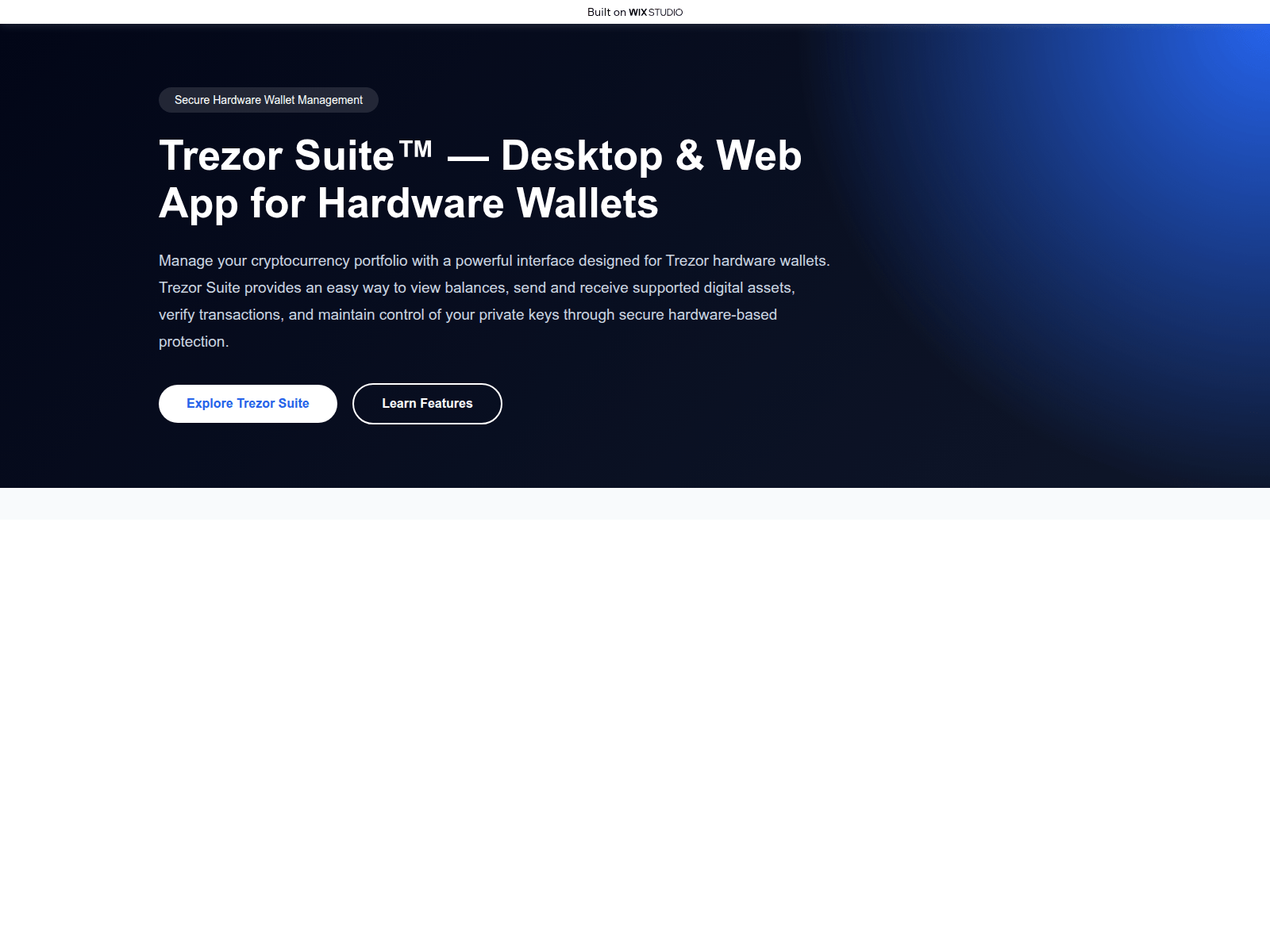Click the paragraph starting Manage your cryptocurrency portfolio
The image size is (1270, 952).
click(x=495, y=301)
